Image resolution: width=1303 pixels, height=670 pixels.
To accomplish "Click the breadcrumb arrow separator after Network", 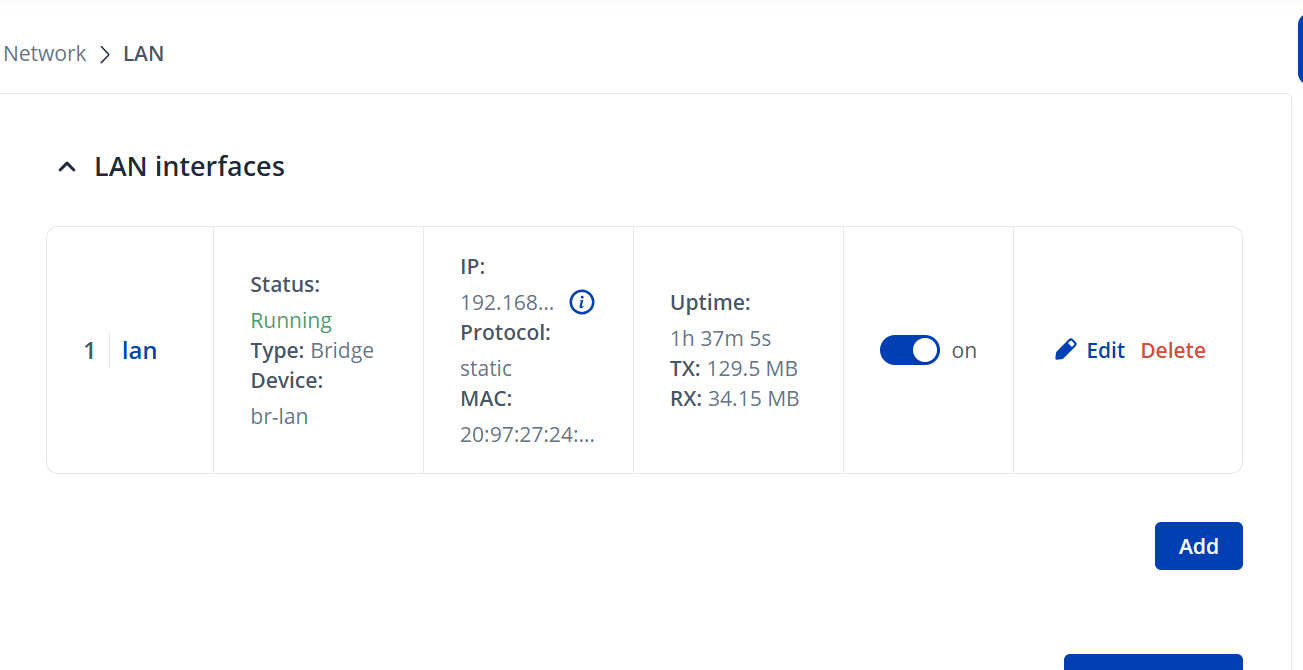I will (x=105, y=54).
